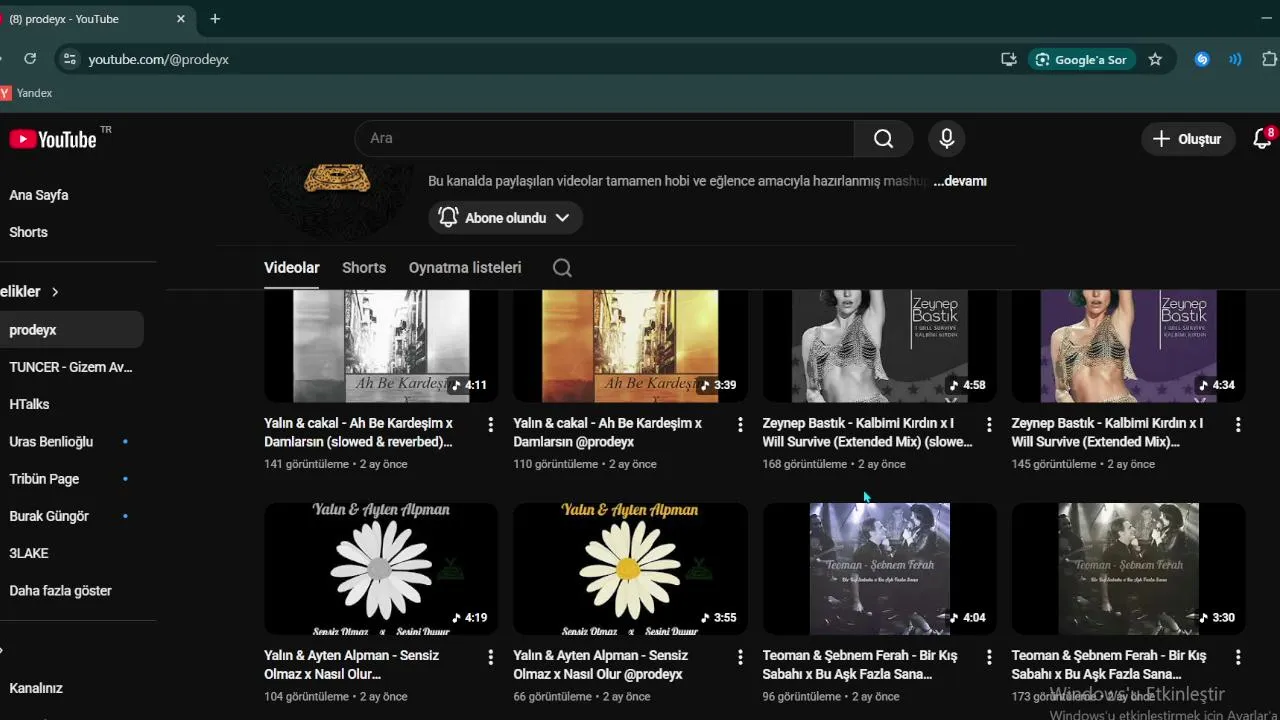The height and width of the screenshot is (720, 1280).
Task: Play Zeynep Bastık 4:34 thumbnail
Action: tap(1128, 346)
